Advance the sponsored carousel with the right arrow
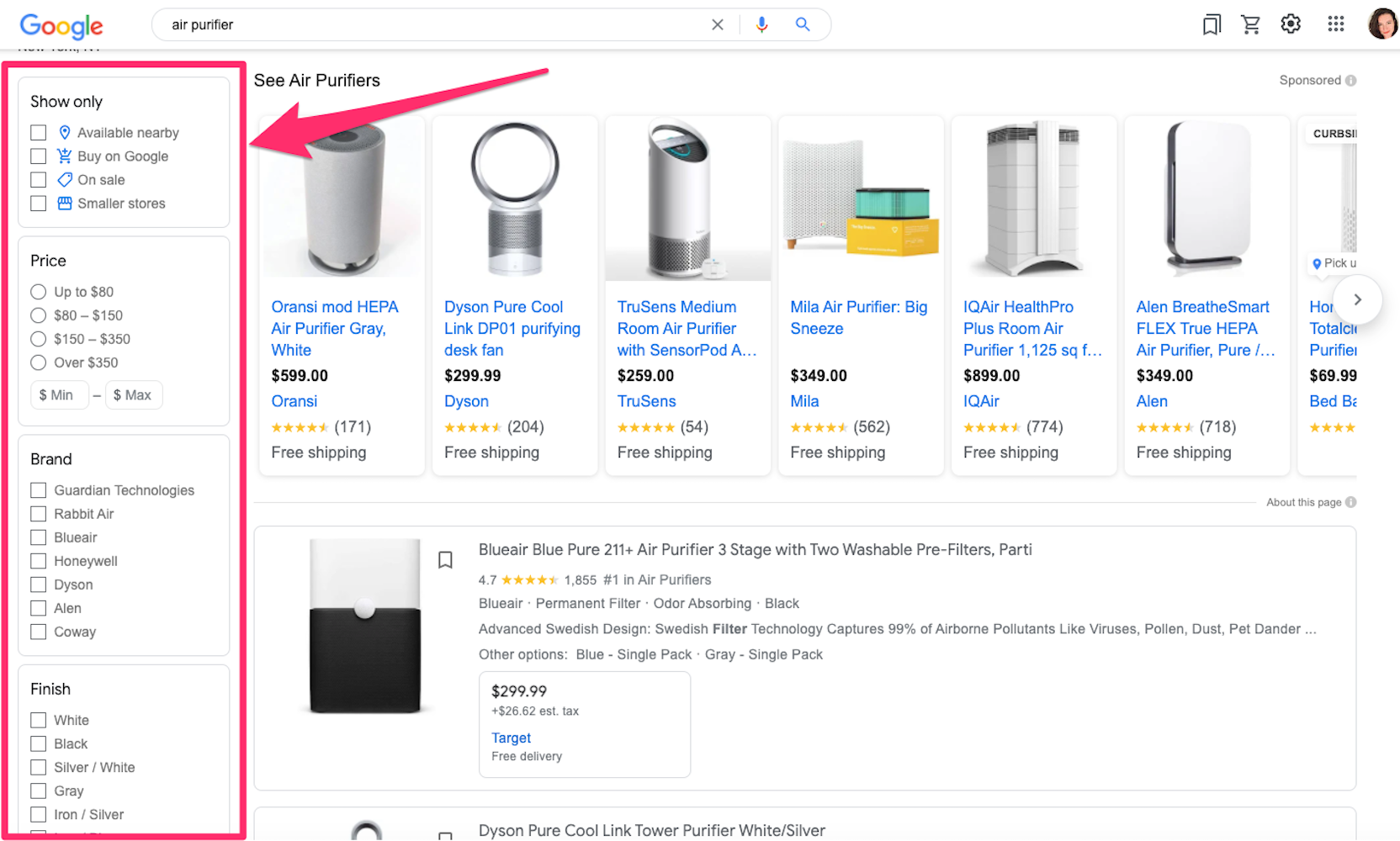Image resolution: width=1400 pixels, height=841 pixels. click(1357, 300)
